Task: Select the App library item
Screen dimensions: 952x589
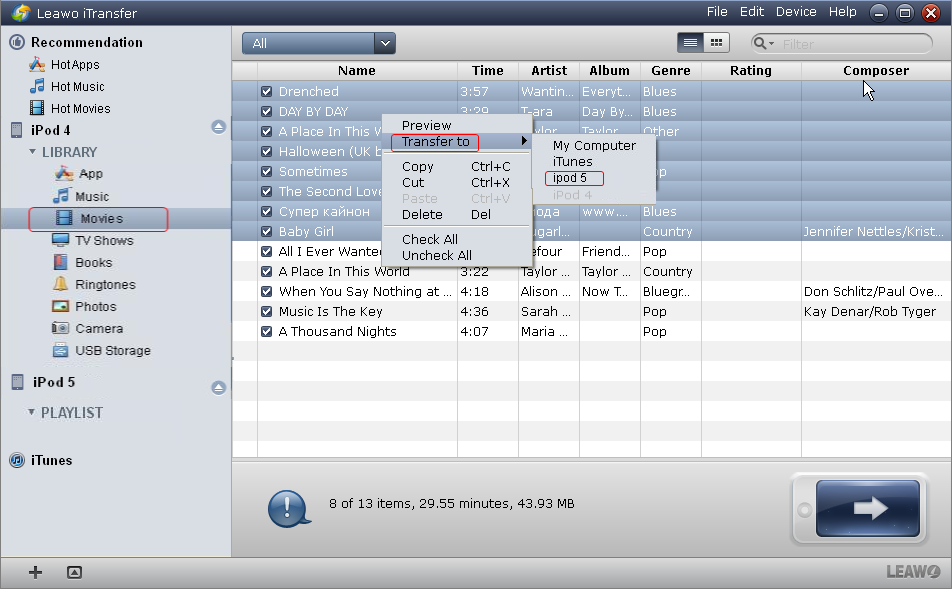Action: coord(79,174)
